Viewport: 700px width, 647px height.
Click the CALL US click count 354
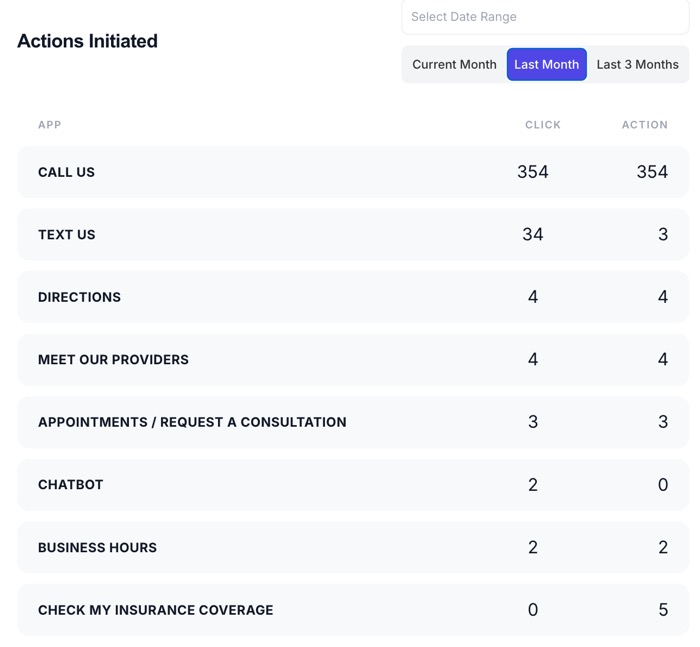[x=533, y=172]
